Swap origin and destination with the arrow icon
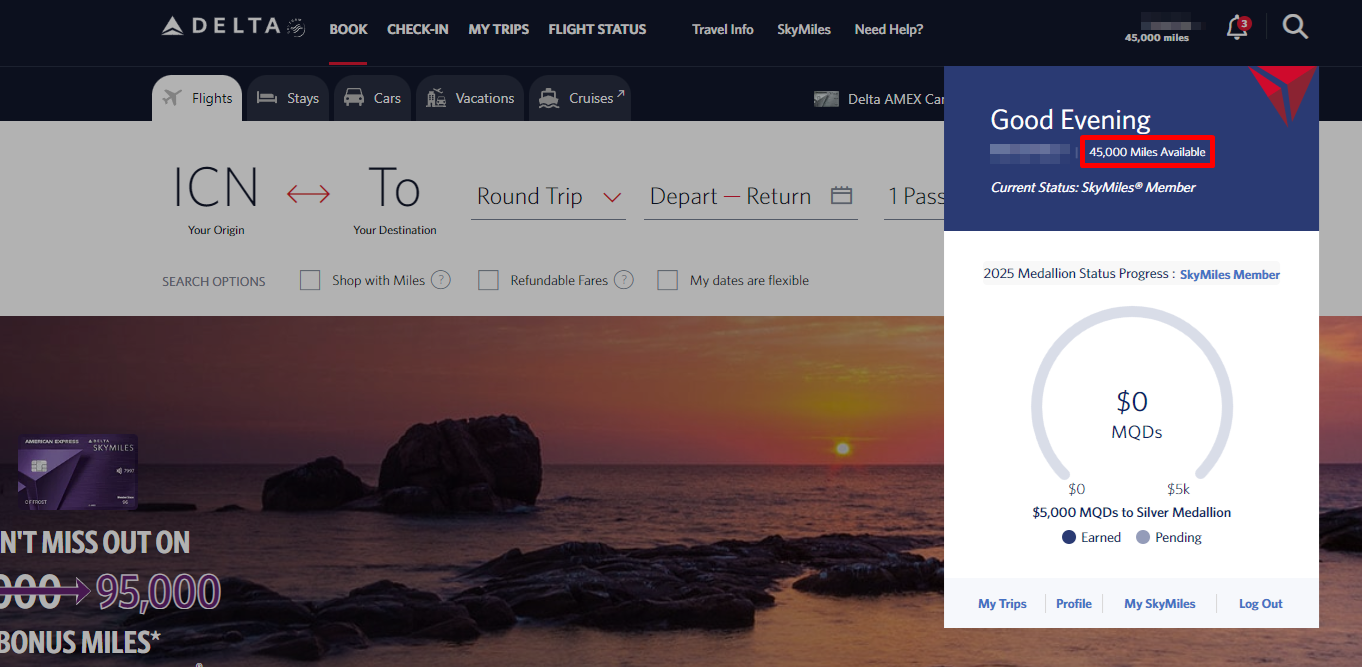This screenshot has width=1362, height=667. coord(308,194)
